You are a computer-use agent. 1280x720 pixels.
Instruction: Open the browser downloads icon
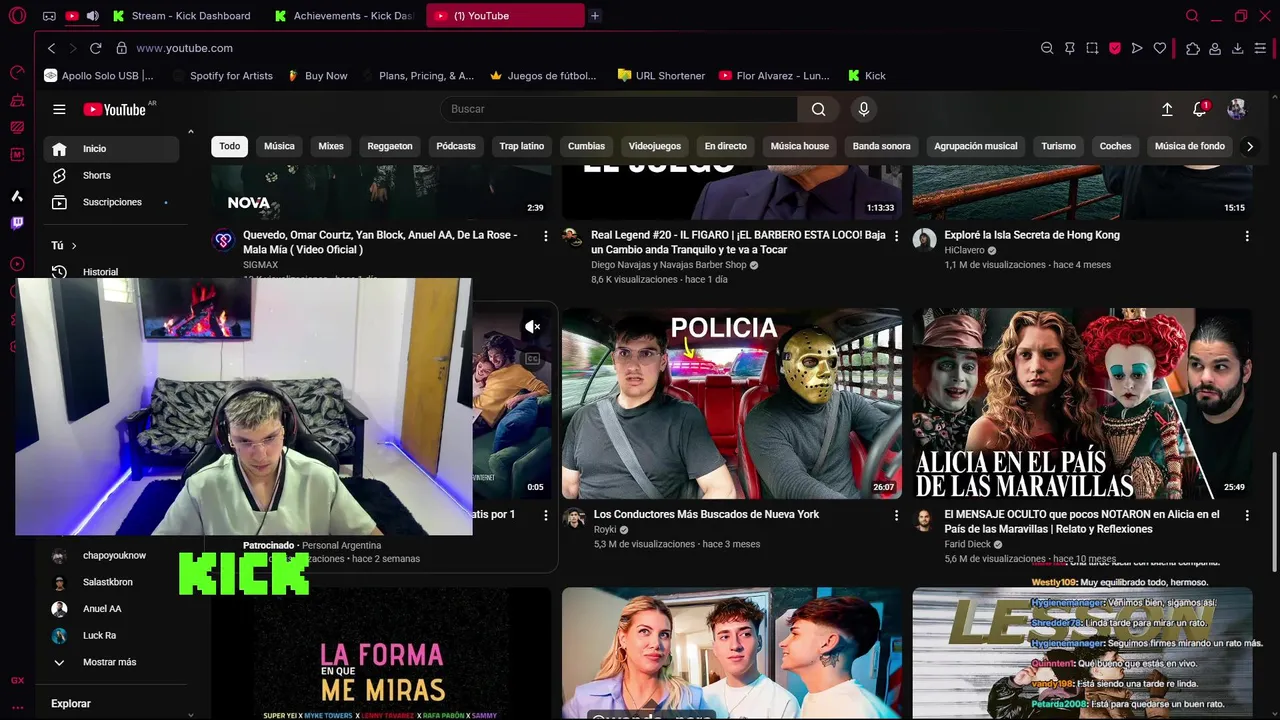(1237, 48)
